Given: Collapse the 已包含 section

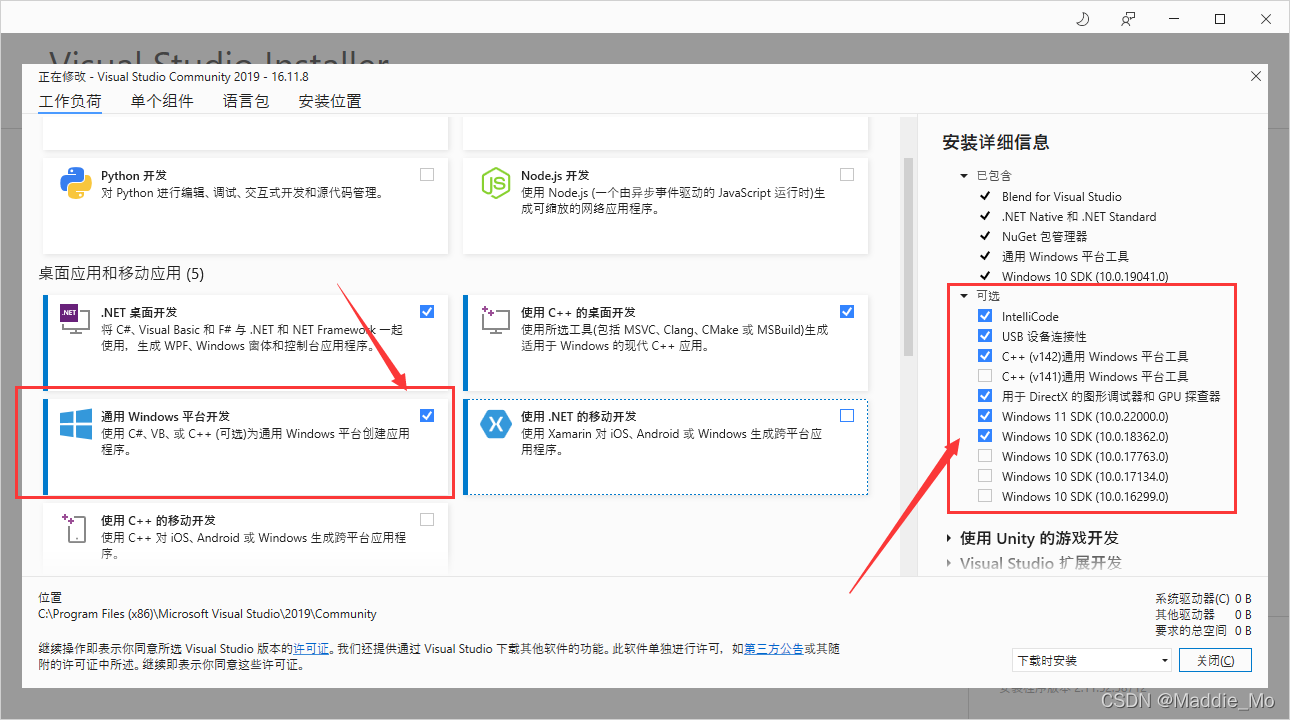Looking at the screenshot, I should pos(964,176).
